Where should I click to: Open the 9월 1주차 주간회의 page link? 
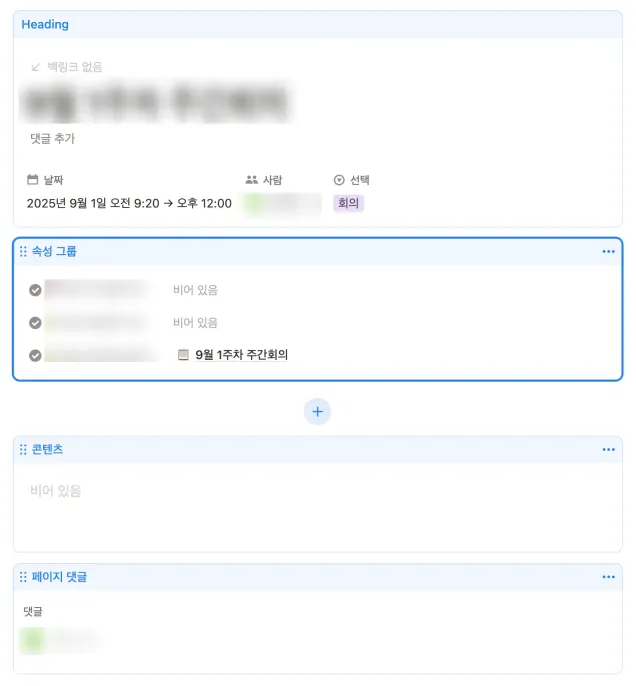[x=241, y=355]
